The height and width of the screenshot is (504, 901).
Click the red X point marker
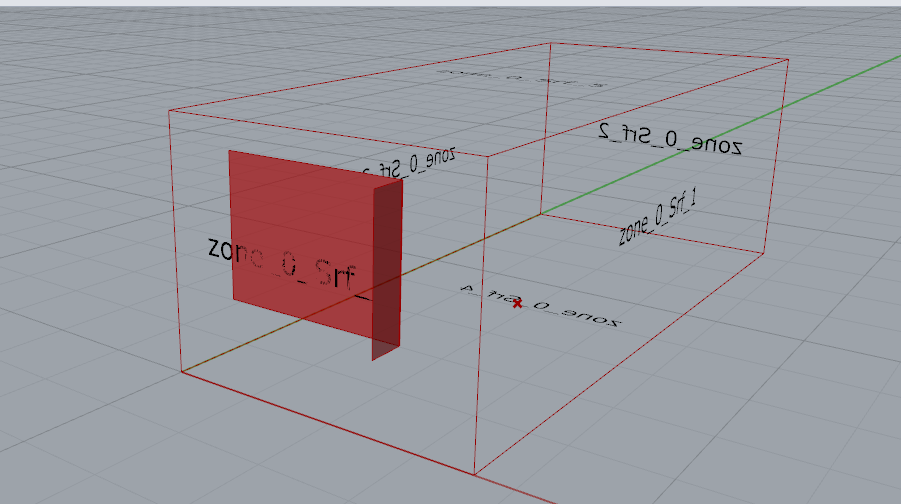point(518,303)
